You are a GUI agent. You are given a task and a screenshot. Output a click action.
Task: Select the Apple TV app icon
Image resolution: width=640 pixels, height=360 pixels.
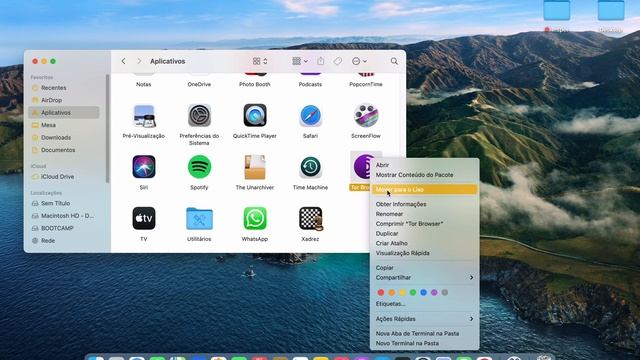coord(144,218)
